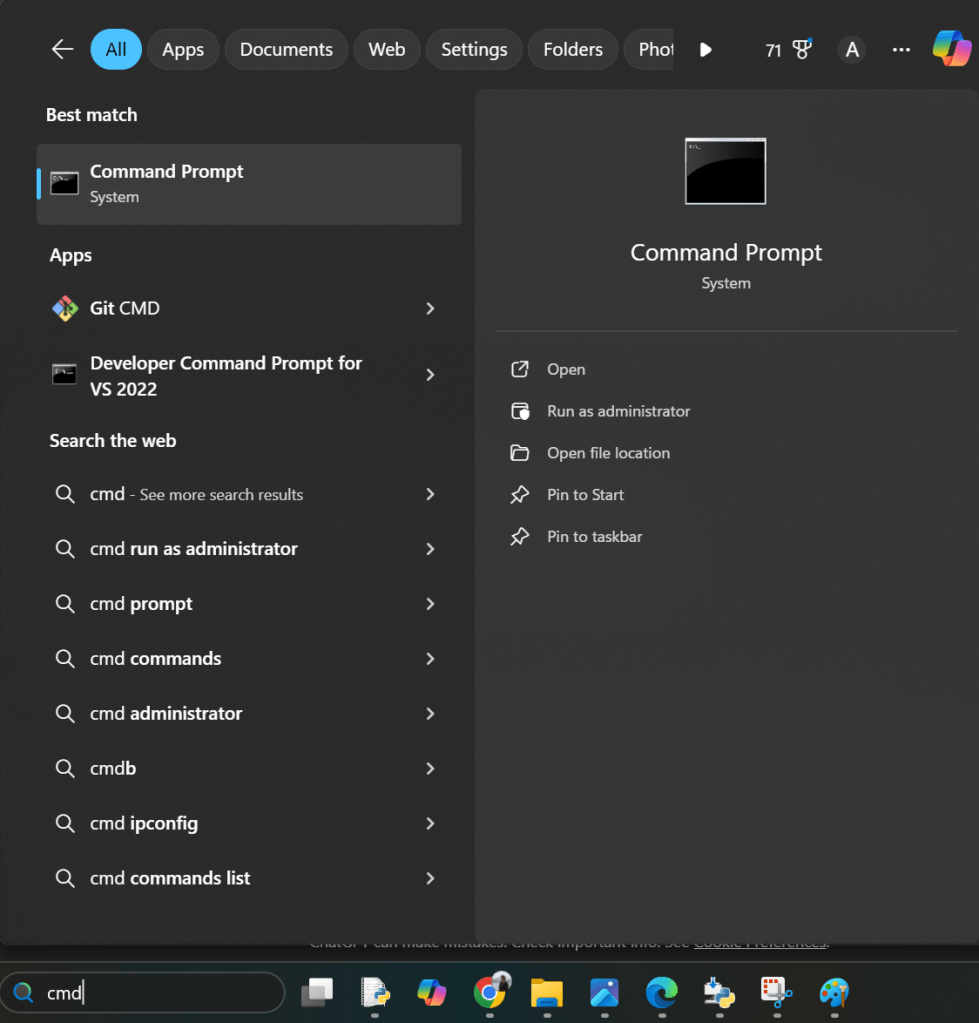Select Command Prompt best match result

(x=249, y=184)
